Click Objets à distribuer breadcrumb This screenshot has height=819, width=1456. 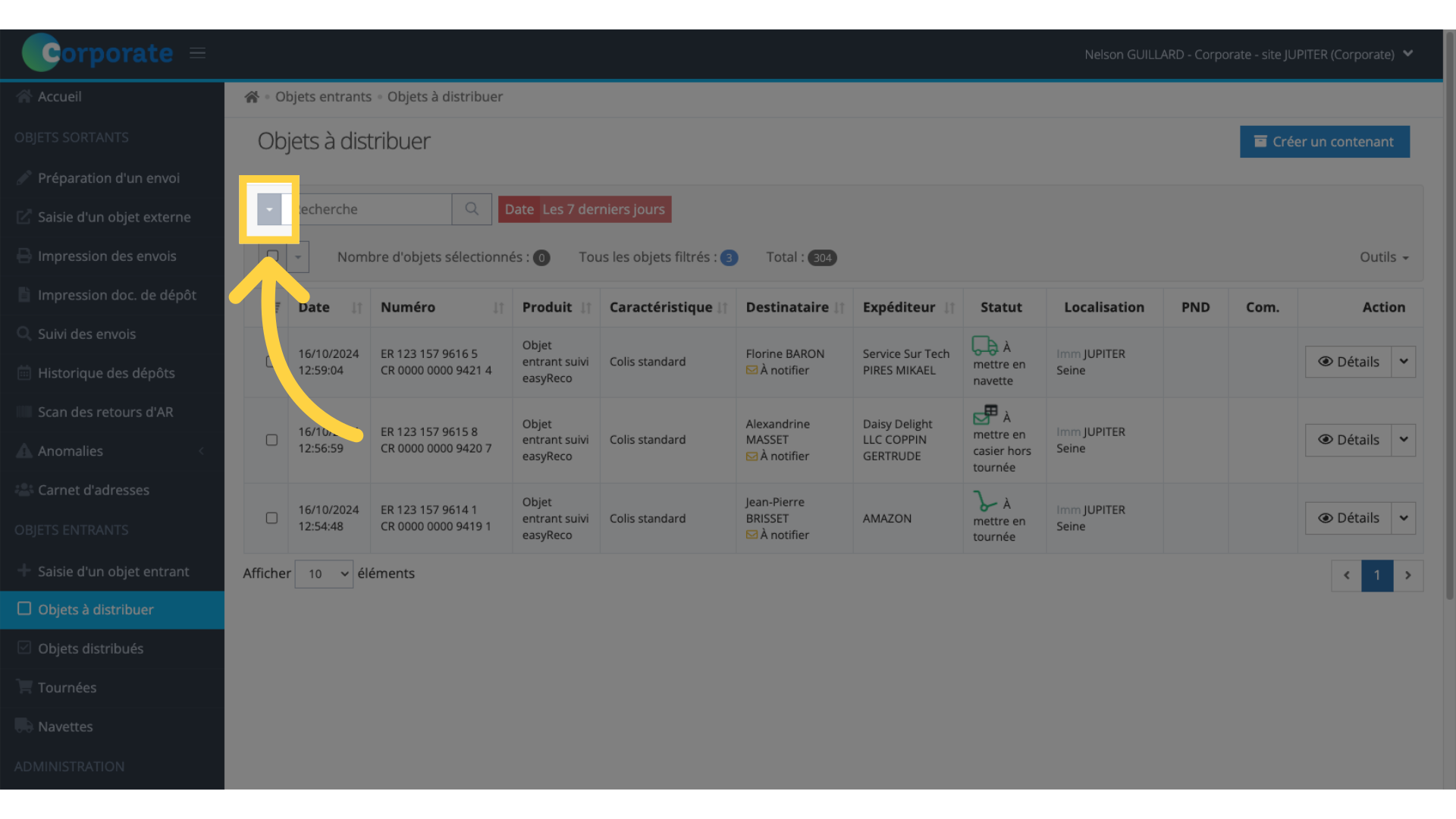(445, 97)
